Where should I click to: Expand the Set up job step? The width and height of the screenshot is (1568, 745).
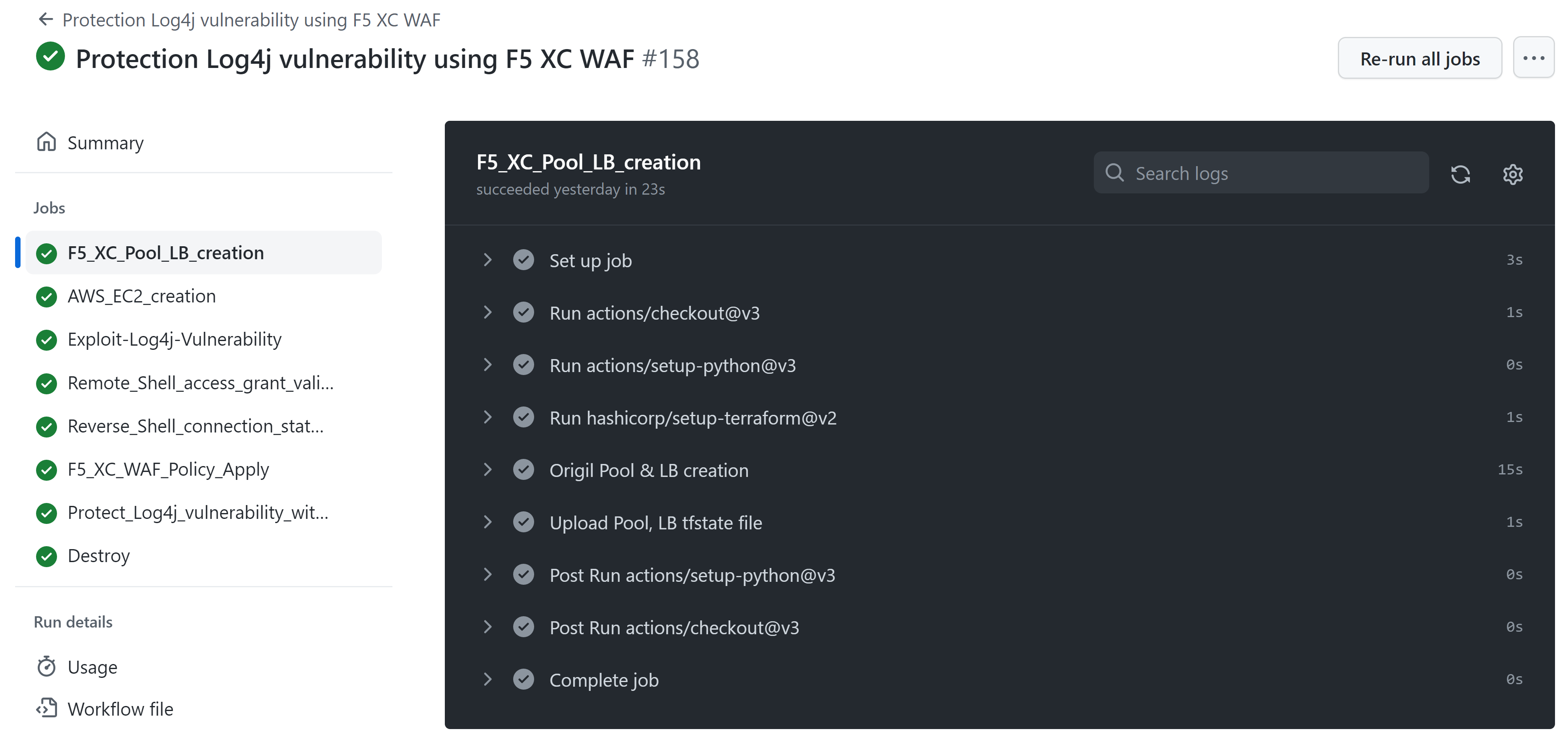[488, 260]
